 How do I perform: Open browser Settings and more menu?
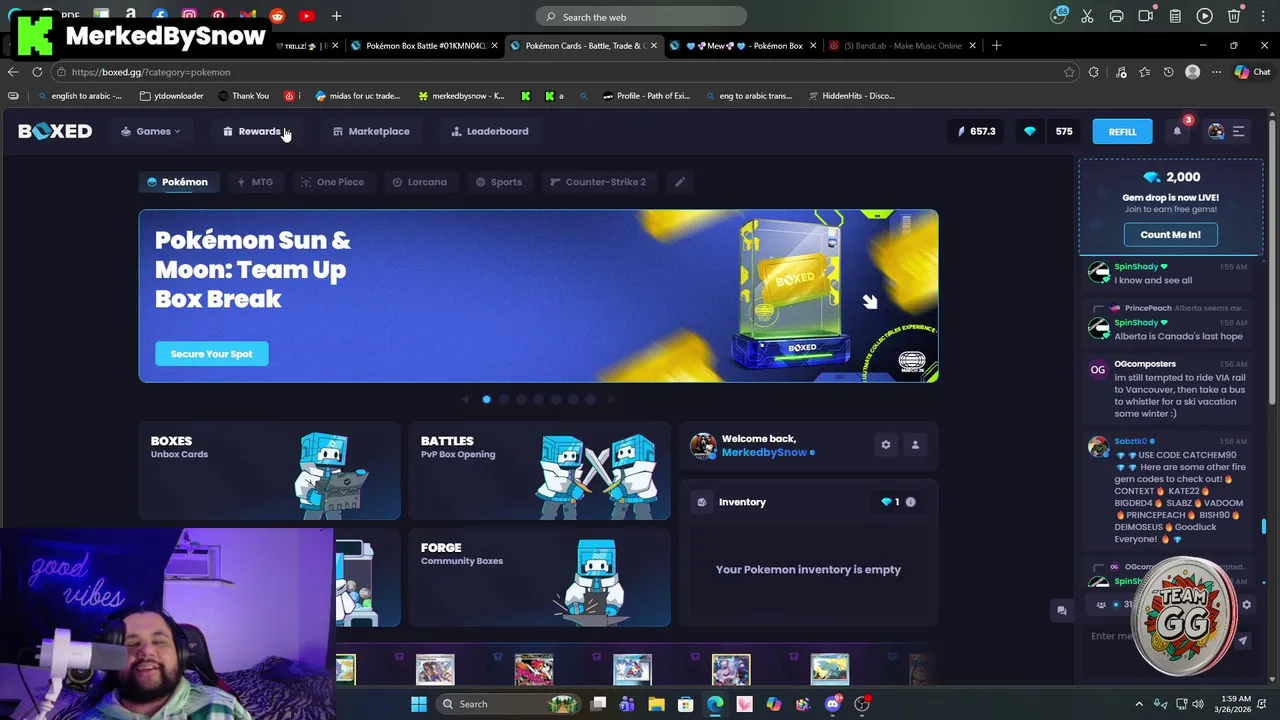point(1216,72)
